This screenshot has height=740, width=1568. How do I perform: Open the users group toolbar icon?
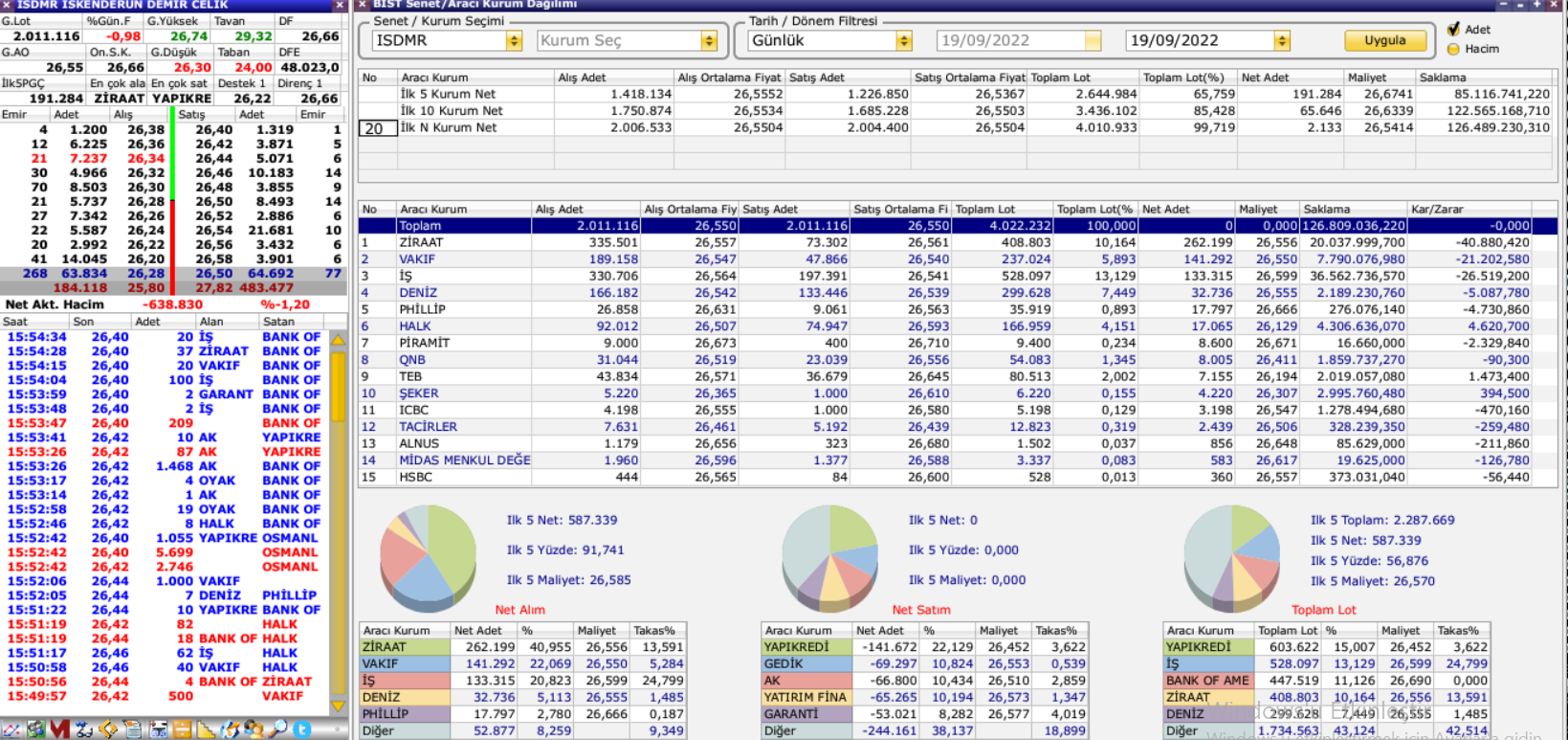(x=254, y=729)
